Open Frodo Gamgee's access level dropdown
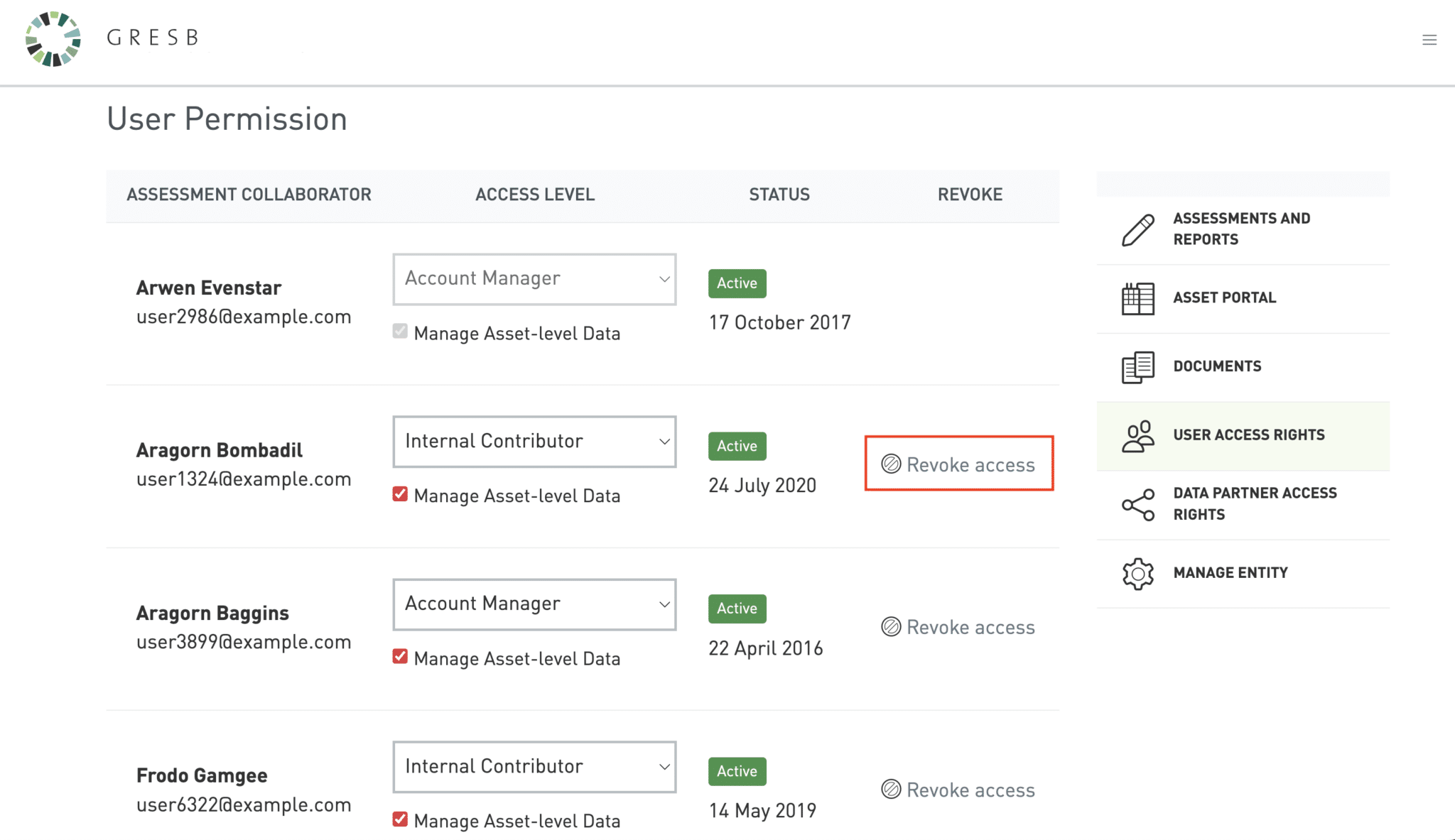The height and width of the screenshot is (840, 1455). point(534,767)
